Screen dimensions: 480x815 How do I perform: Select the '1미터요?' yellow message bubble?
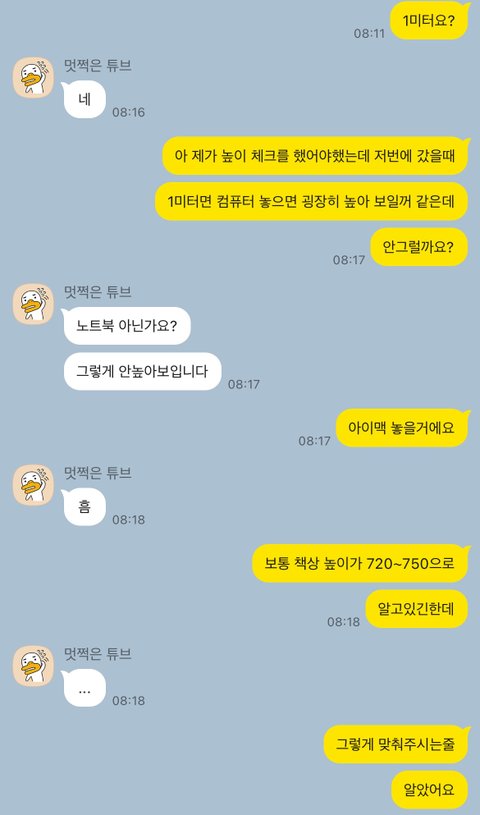[430, 21]
